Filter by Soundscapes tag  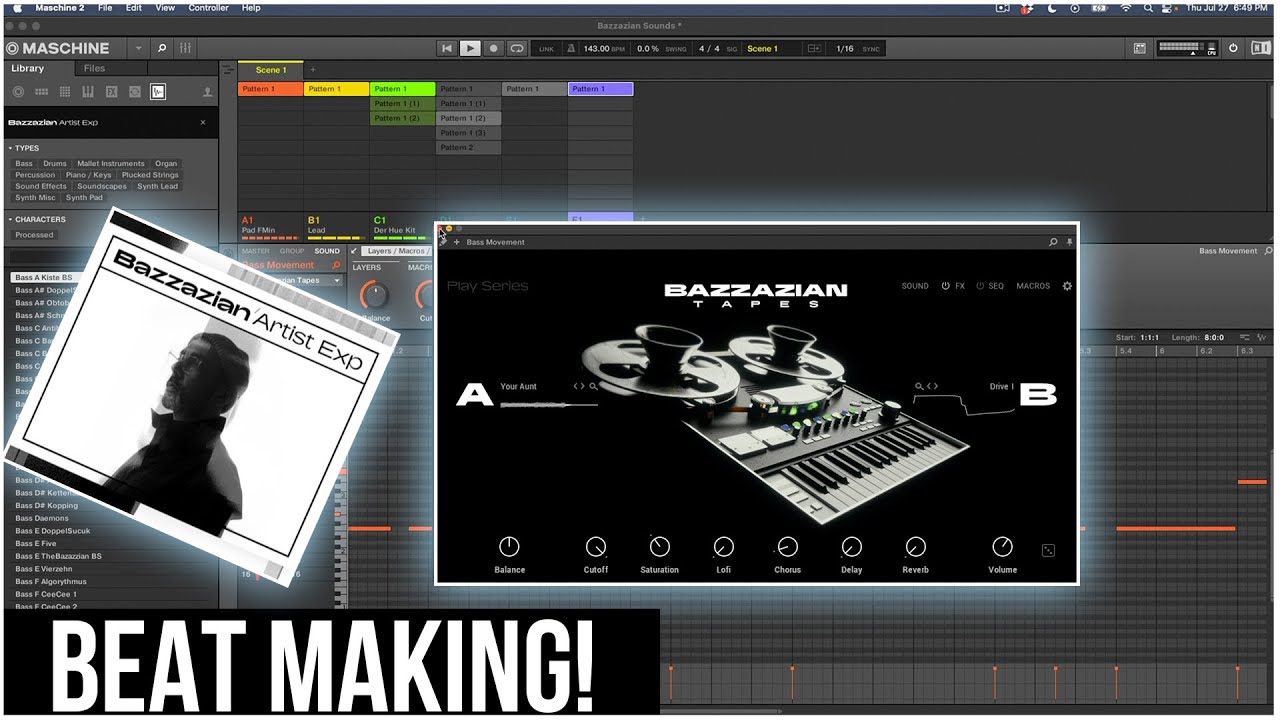coord(102,186)
